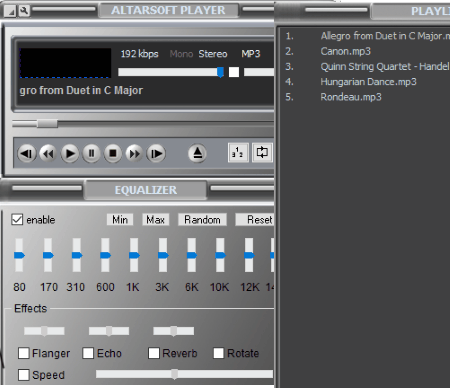Viewport: 450px width, 388px height.
Task: Reset the equalizer settings
Action: [x=255, y=220]
